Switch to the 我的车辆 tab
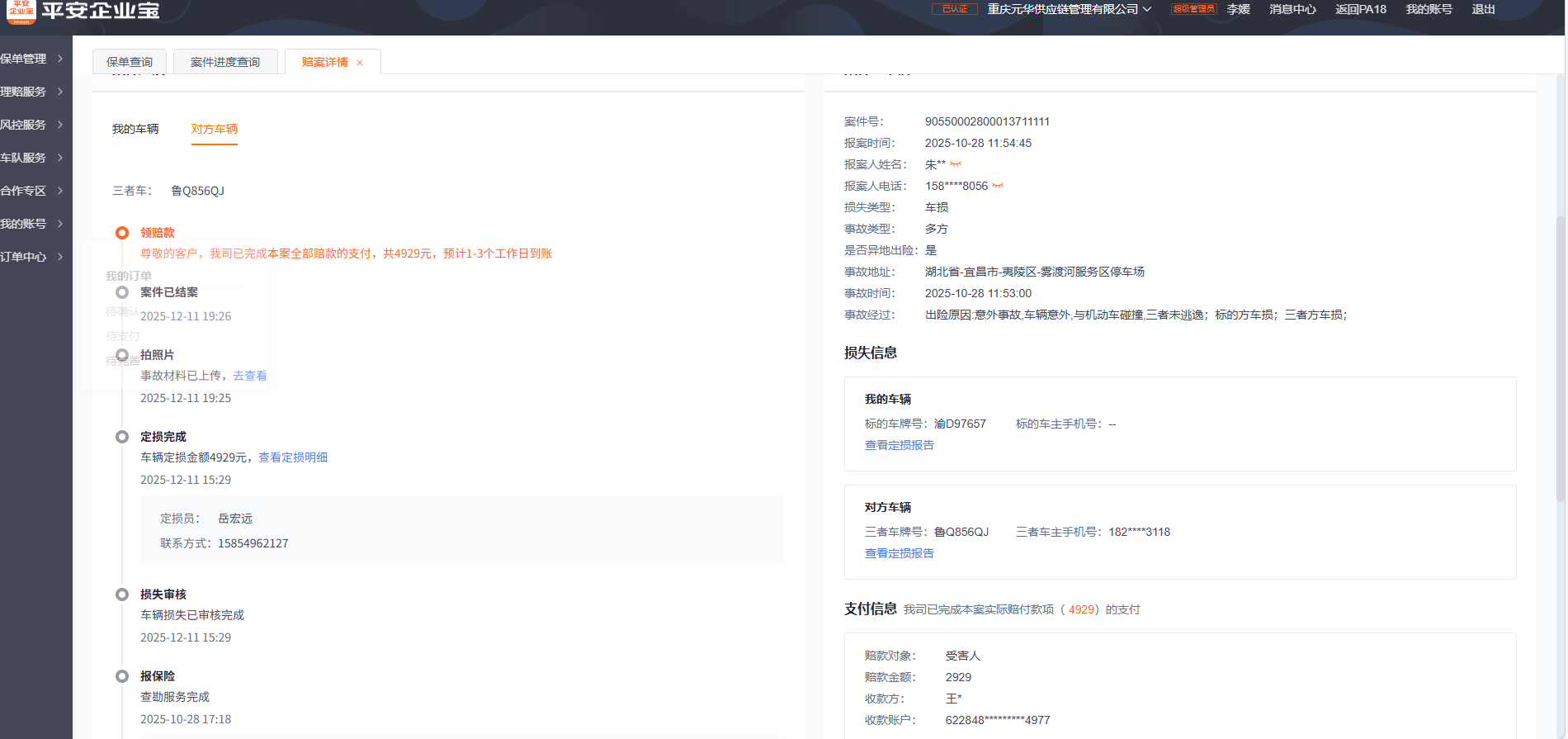The height and width of the screenshot is (739, 1568). point(135,129)
